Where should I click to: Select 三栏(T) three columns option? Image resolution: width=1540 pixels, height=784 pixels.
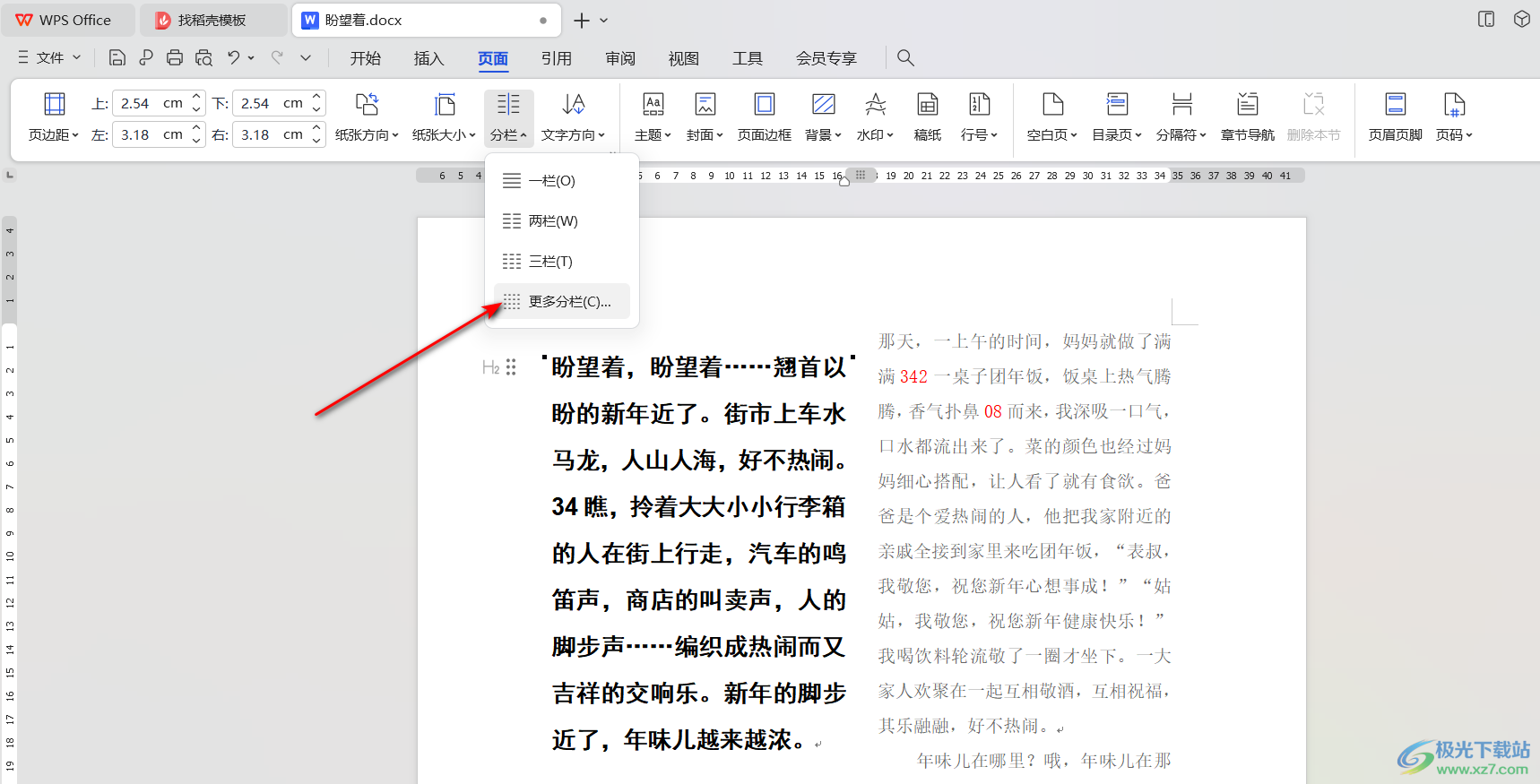click(562, 262)
